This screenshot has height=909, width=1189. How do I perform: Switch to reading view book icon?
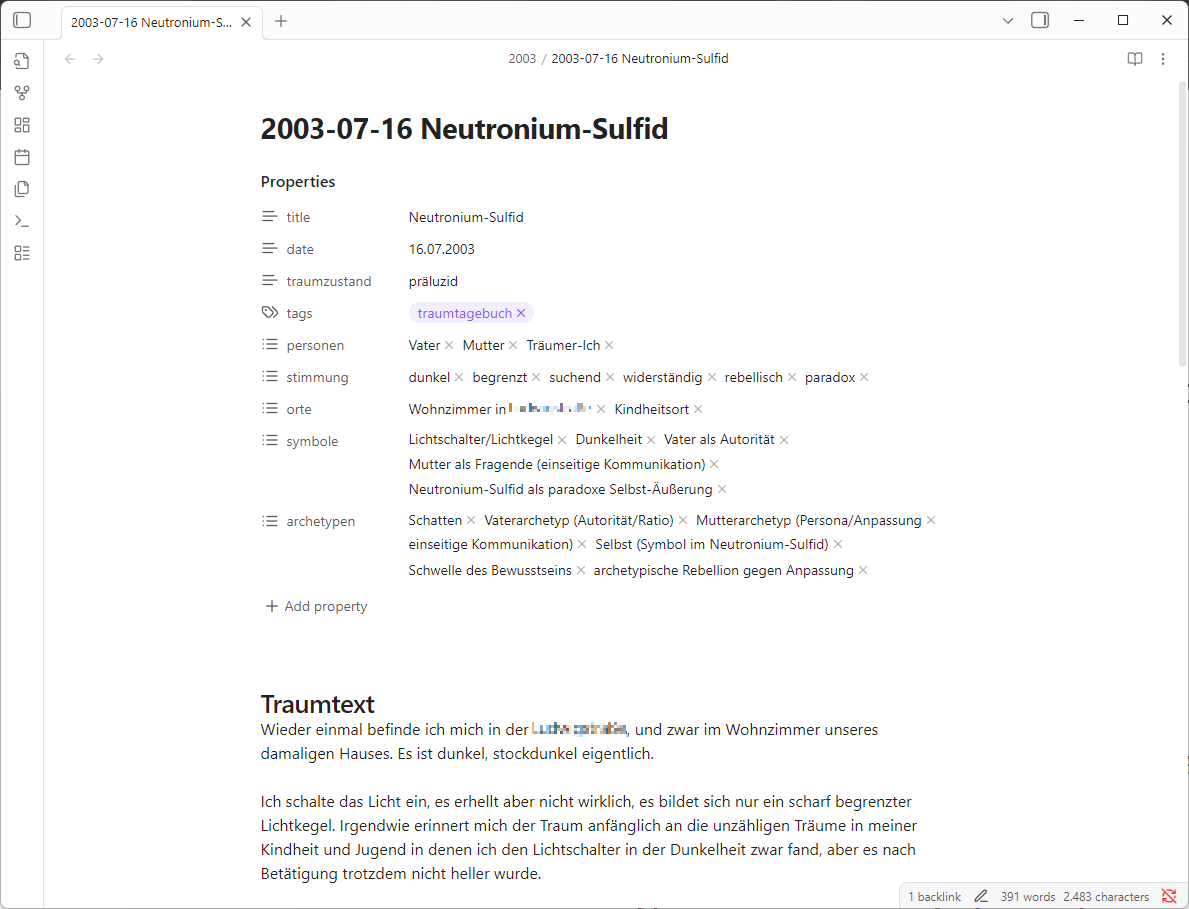click(x=1134, y=59)
